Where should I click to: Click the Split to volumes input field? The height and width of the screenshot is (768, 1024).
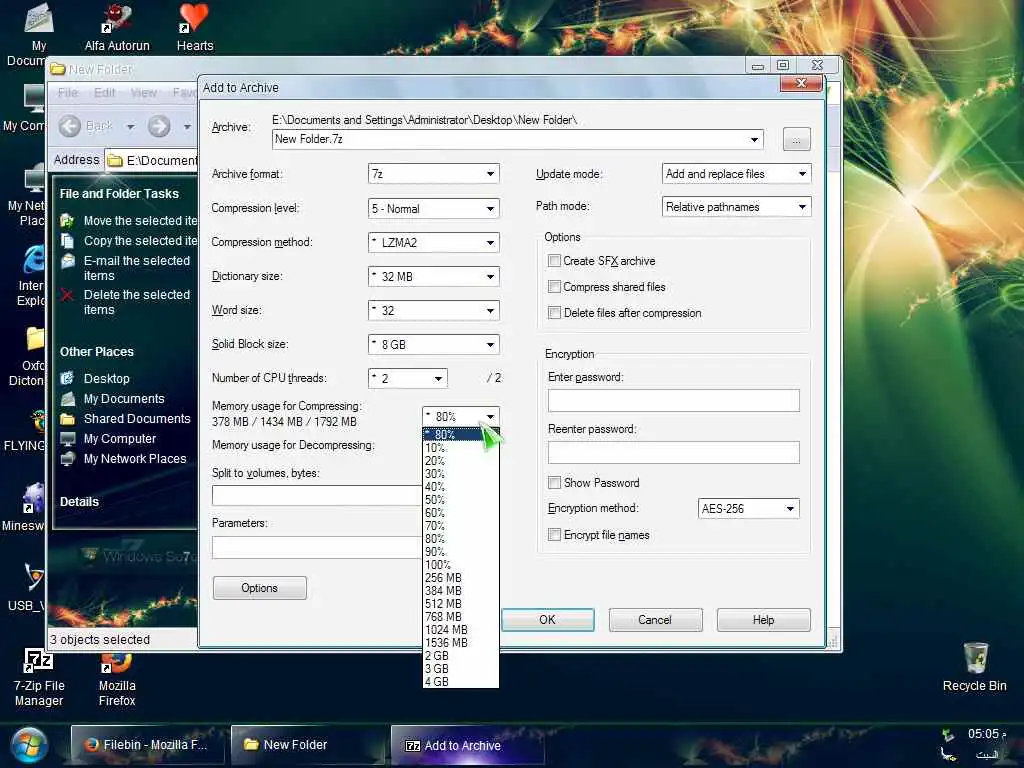(317, 496)
